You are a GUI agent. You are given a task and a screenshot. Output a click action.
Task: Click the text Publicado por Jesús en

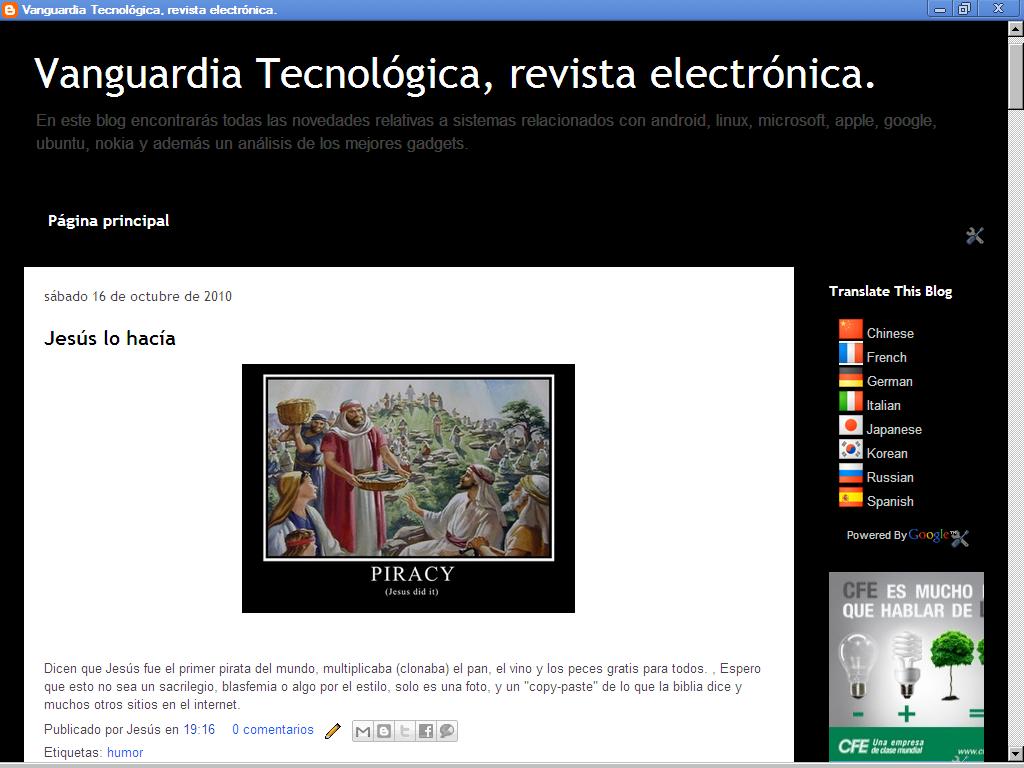point(111,729)
